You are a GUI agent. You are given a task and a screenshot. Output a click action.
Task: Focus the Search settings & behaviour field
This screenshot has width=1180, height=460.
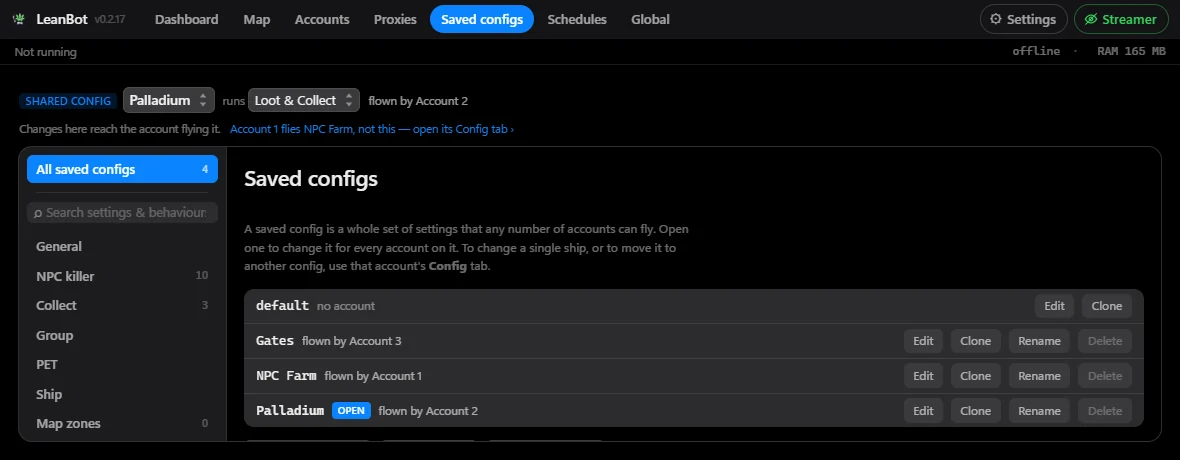pyautogui.click(x=123, y=212)
